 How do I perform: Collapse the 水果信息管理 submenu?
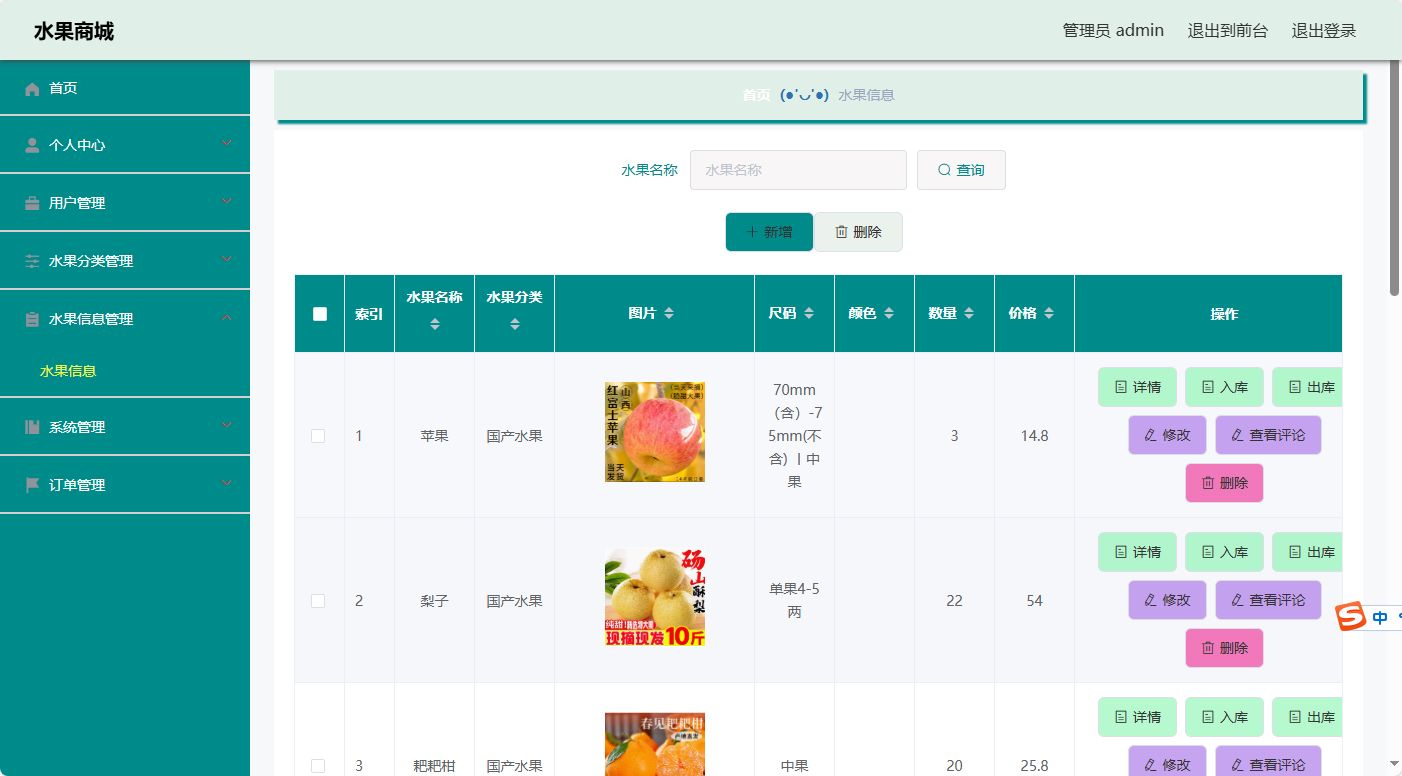(x=227, y=317)
